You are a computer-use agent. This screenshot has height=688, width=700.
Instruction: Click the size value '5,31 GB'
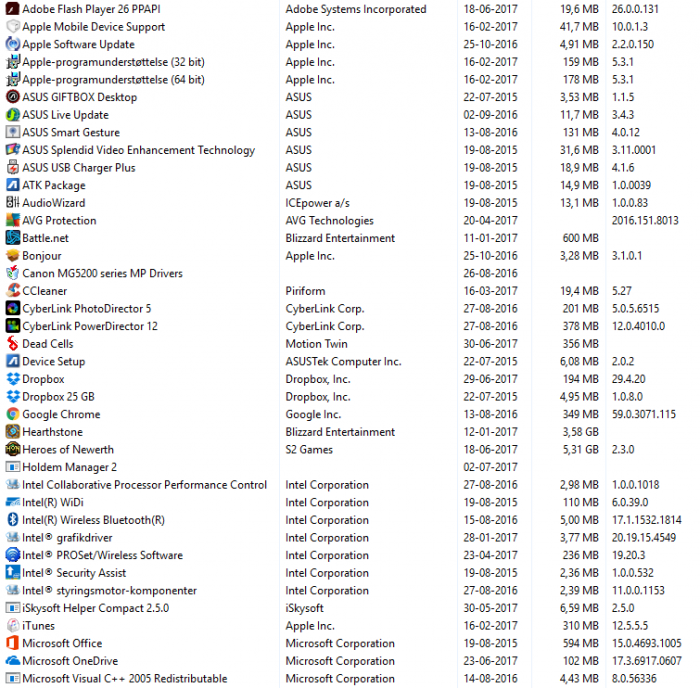point(580,450)
